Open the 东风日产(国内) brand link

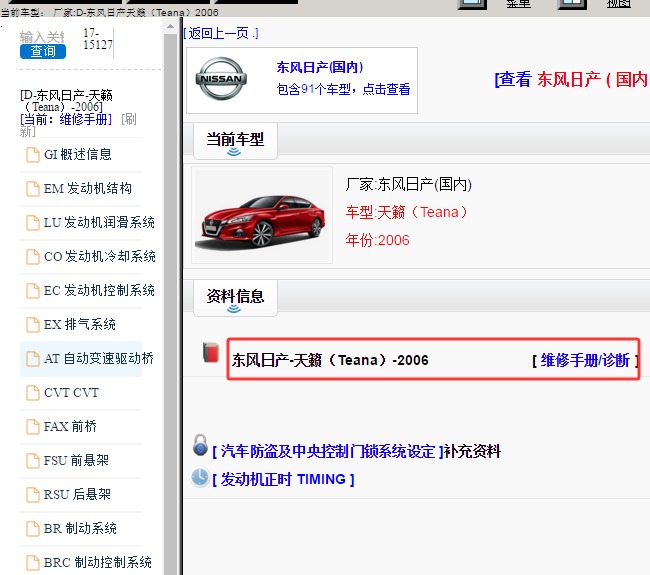(320, 67)
